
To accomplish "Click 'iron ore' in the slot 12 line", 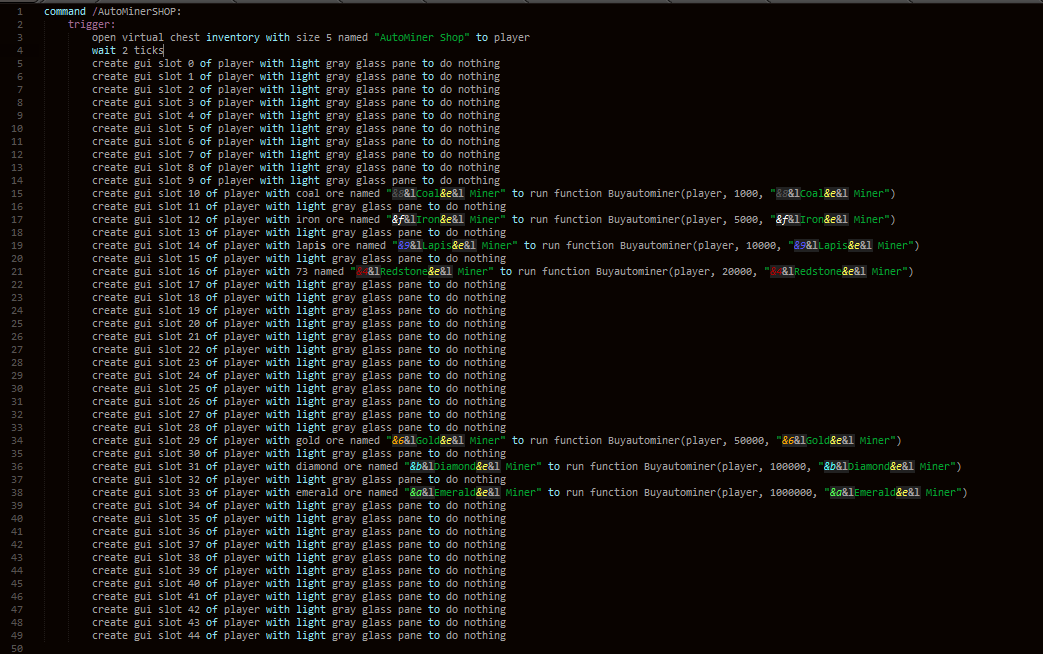I will (x=320, y=220).
